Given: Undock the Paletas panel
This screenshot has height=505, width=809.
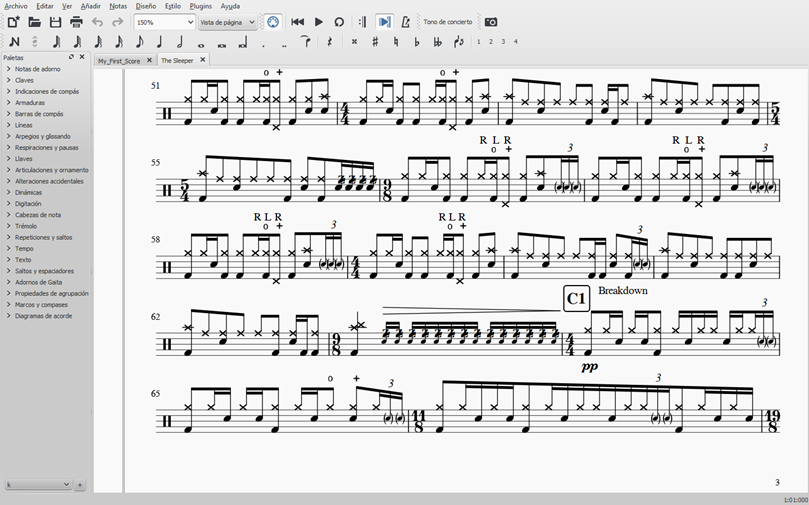Looking at the screenshot, I should (x=71, y=57).
